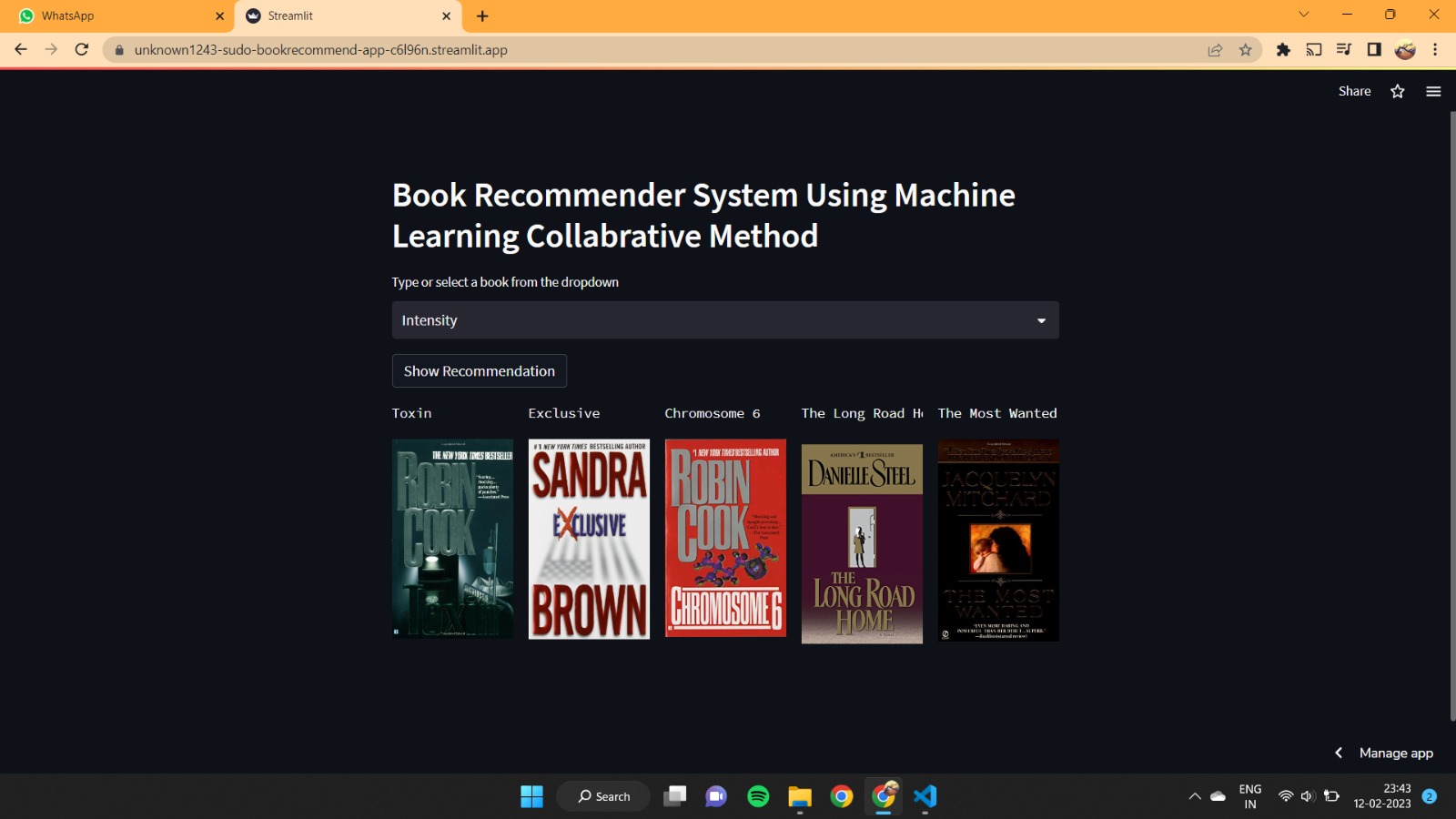
Task: Open Visual Studio Code from taskbar
Action: click(925, 796)
